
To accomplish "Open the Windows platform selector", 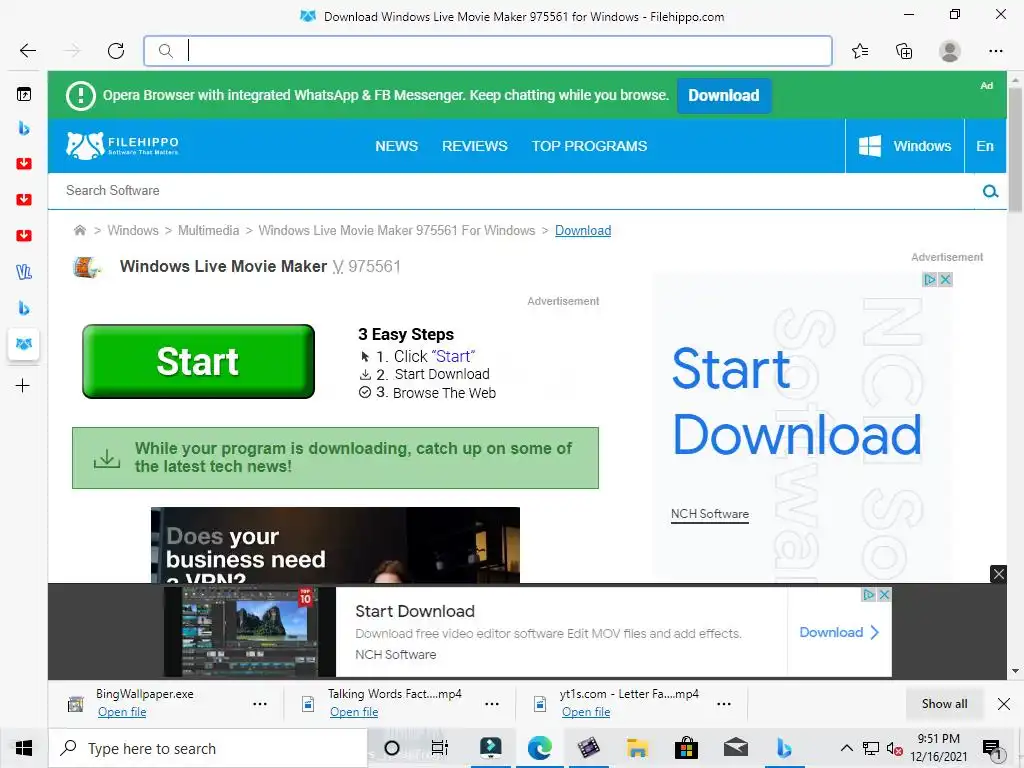I will coord(904,146).
